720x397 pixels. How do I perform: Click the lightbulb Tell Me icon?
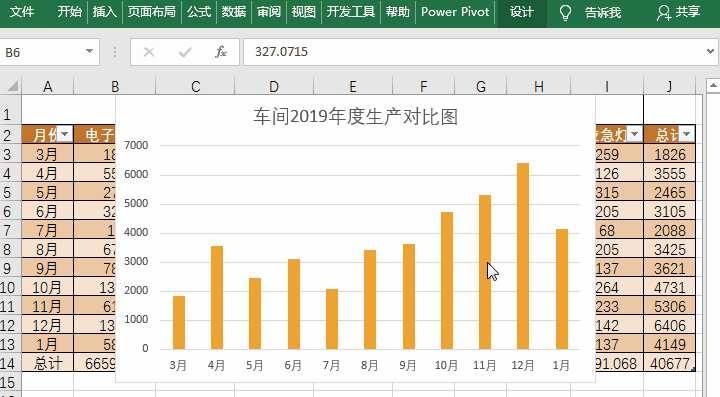pos(565,12)
